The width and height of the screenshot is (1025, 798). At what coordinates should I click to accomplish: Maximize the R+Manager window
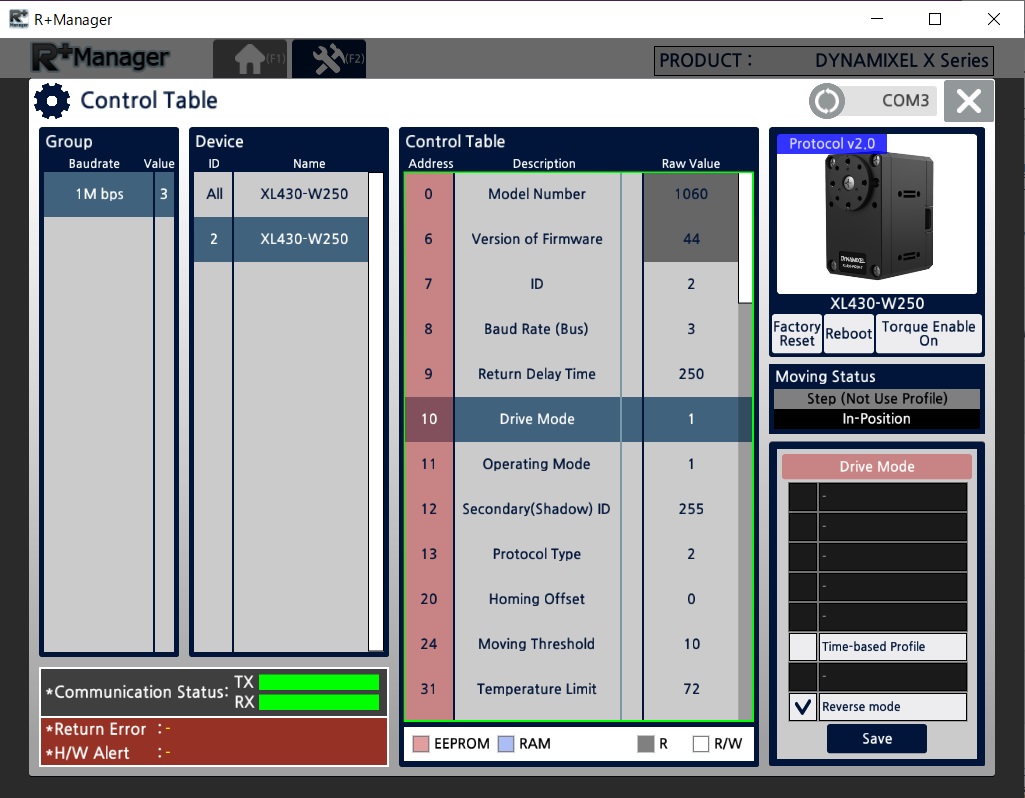(935, 19)
